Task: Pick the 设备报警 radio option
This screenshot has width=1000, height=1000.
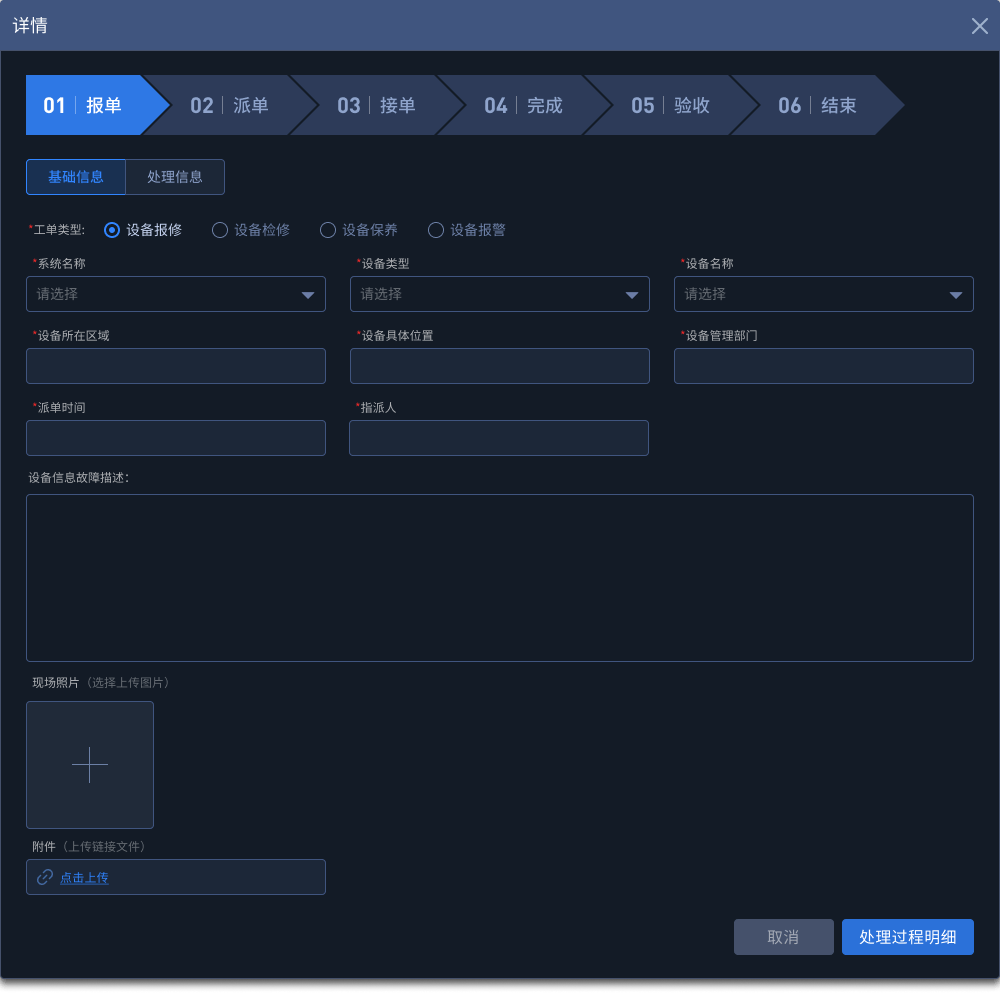Action: pos(436,230)
